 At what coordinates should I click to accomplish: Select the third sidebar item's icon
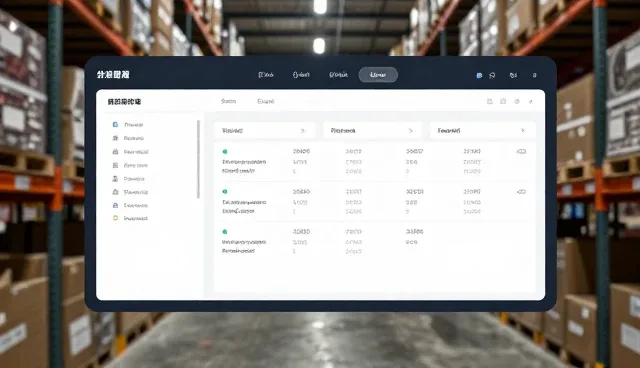tap(115, 152)
